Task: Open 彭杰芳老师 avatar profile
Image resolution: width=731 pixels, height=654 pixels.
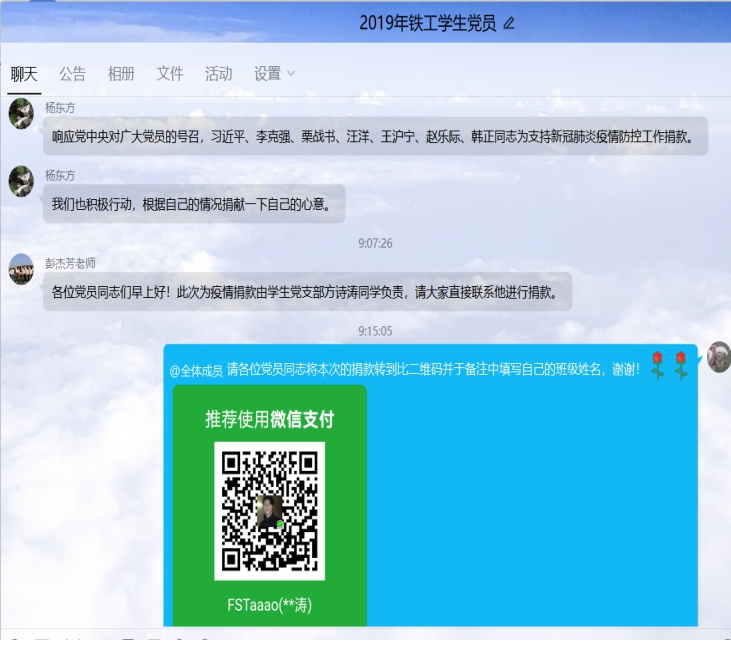Action: tap(21, 269)
